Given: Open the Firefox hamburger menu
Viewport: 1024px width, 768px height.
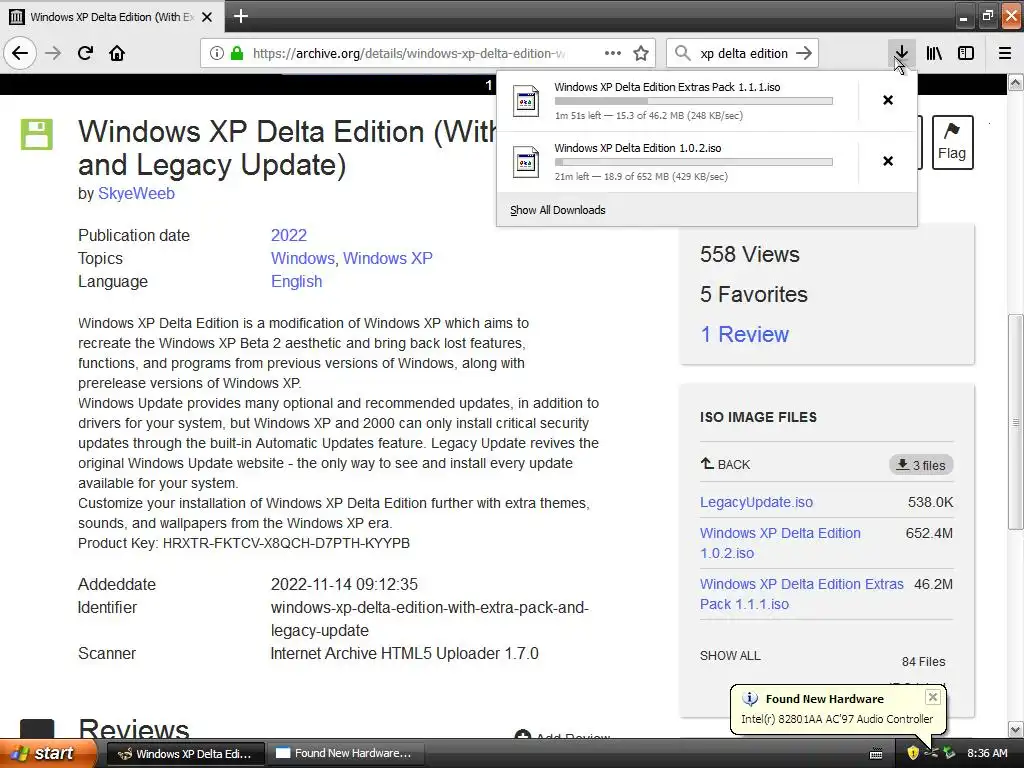Looking at the screenshot, I should click(1005, 53).
